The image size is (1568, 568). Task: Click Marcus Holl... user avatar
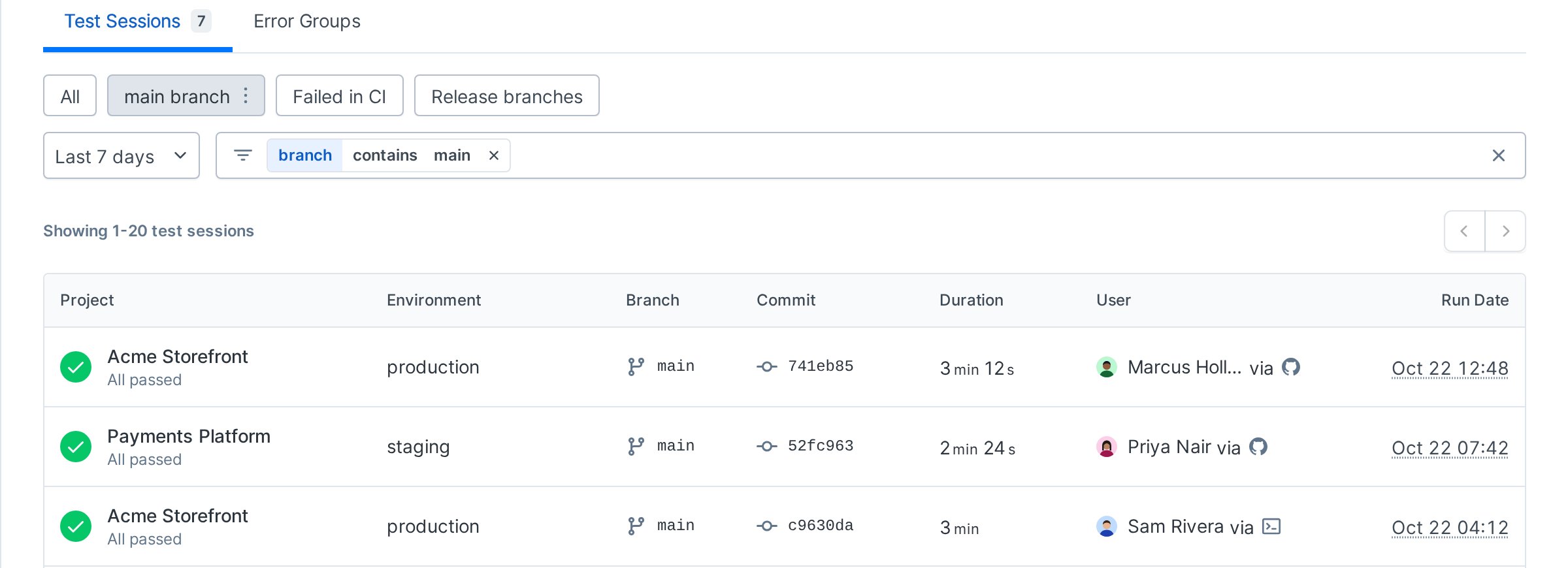[1107, 367]
